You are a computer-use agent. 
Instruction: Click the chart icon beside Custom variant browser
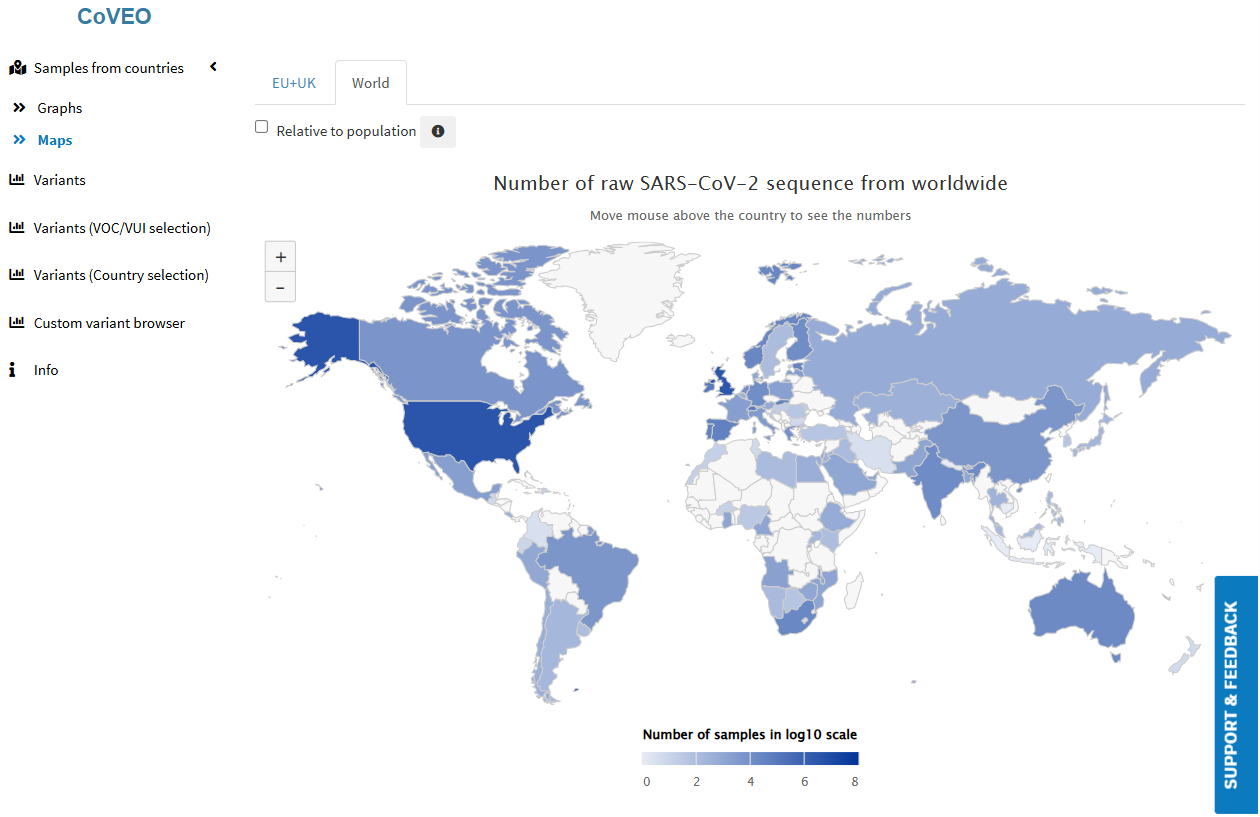[x=16, y=323]
